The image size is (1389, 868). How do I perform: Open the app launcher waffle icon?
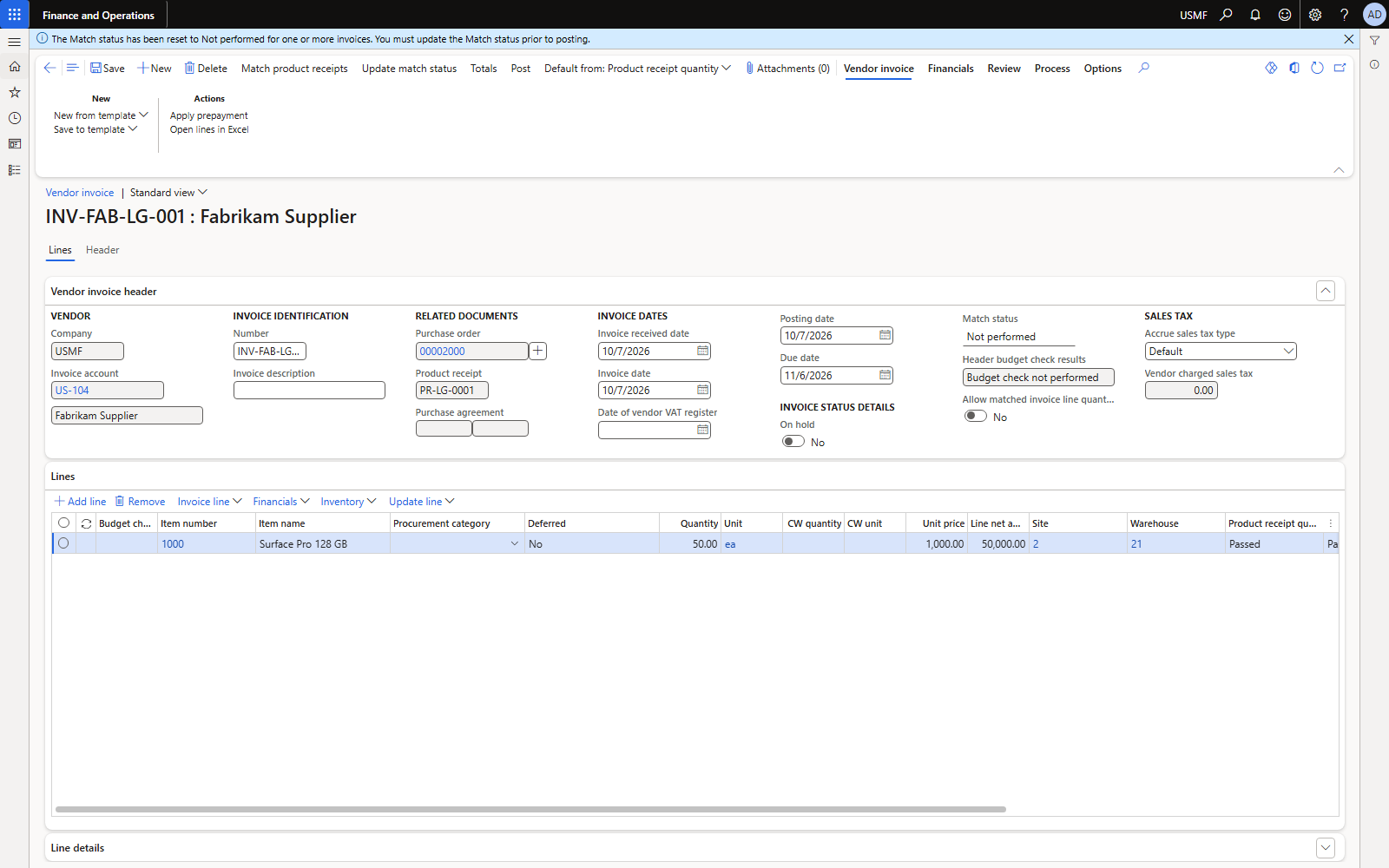coord(15,15)
